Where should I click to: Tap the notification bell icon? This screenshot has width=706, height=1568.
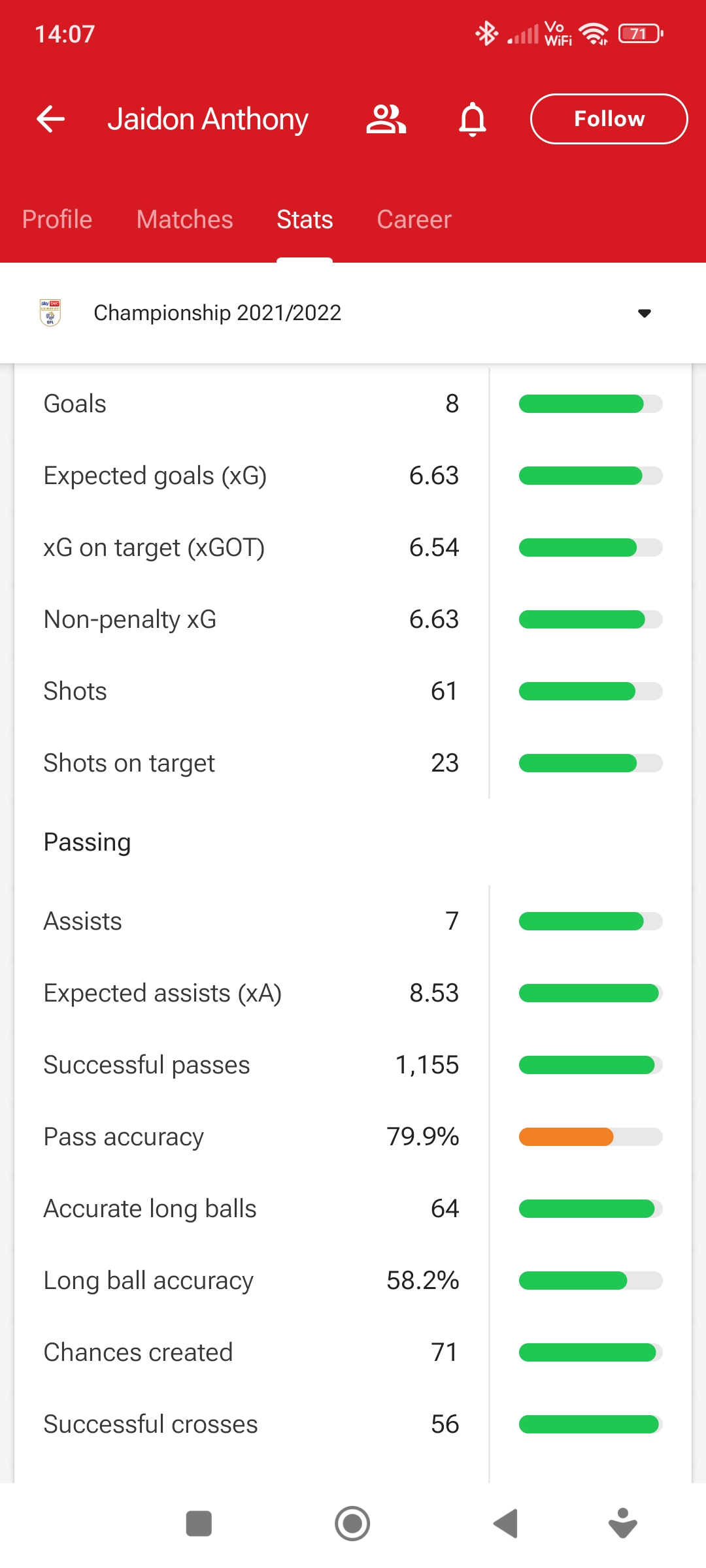(473, 119)
